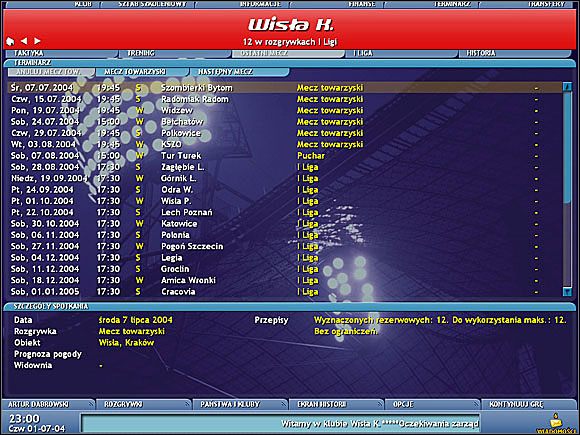Click the Mecz Towarzyski button
The height and width of the screenshot is (435, 580).
point(142,72)
